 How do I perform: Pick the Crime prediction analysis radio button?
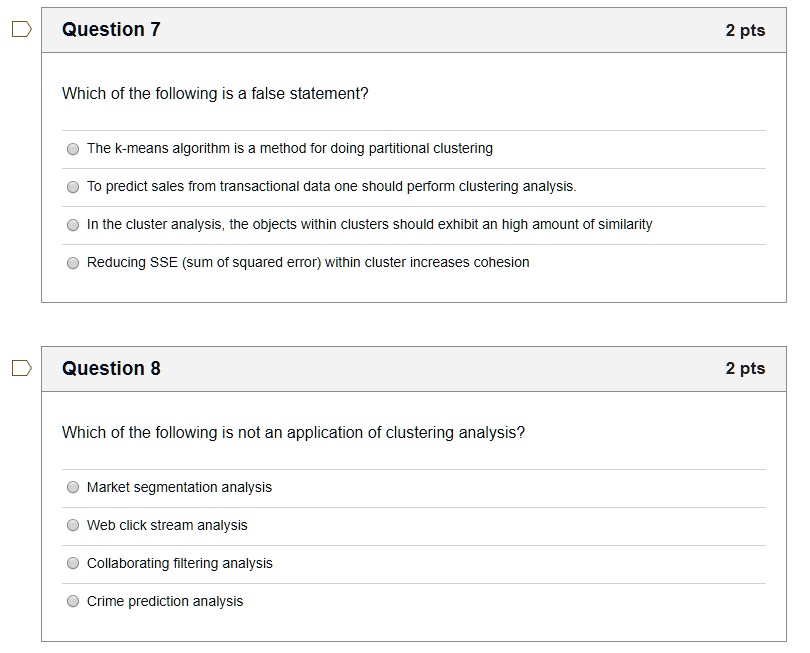[x=73, y=601]
